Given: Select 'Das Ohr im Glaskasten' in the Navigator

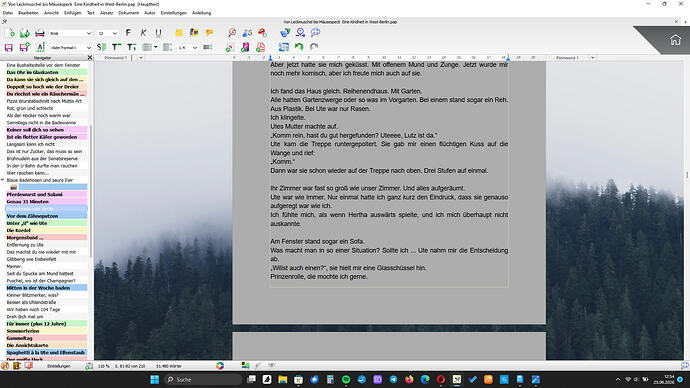Looking at the screenshot, I should (46, 72).
